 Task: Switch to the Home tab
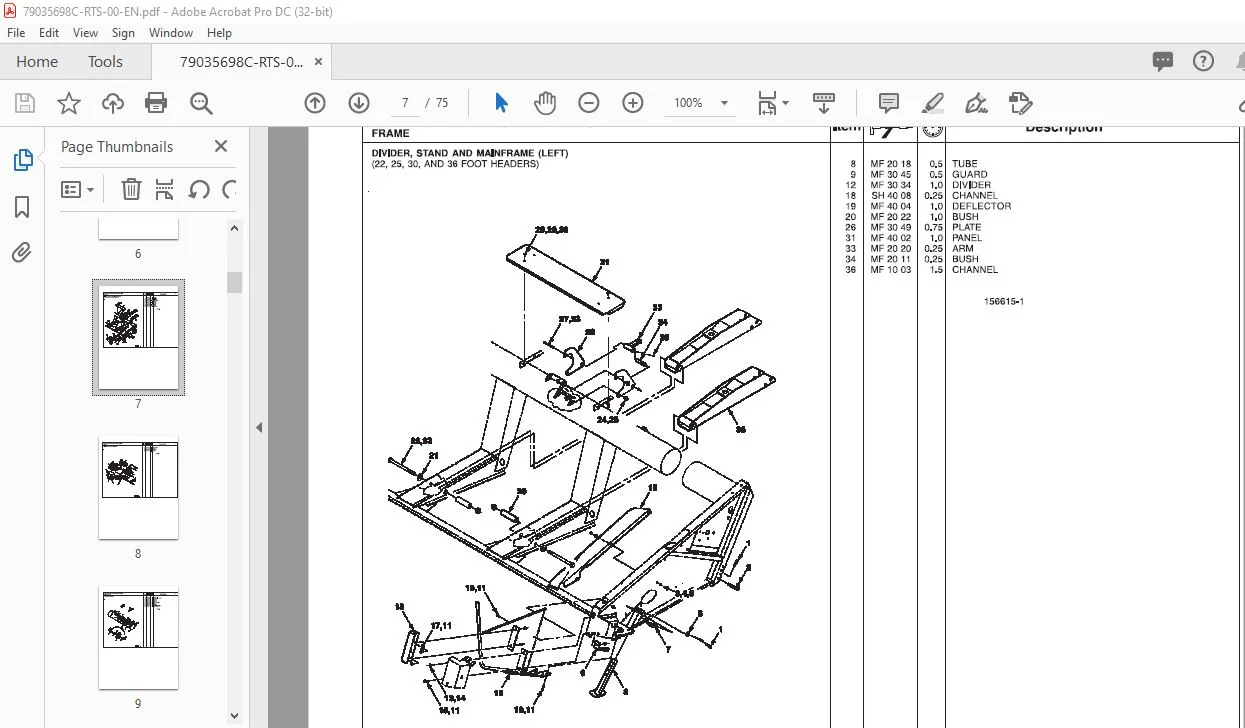tap(37, 61)
